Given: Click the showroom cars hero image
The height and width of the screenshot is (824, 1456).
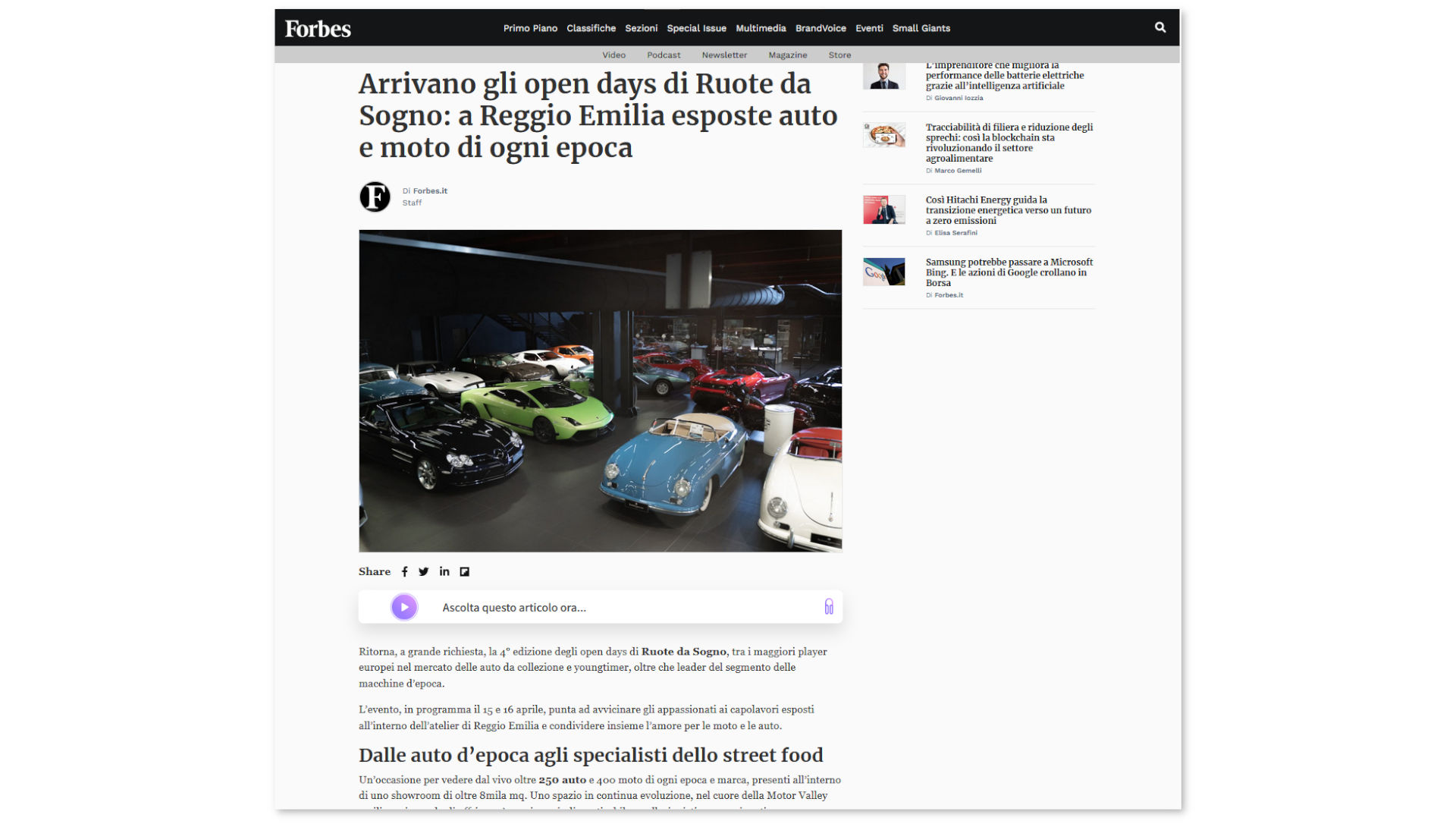Looking at the screenshot, I should pyautogui.click(x=600, y=391).
